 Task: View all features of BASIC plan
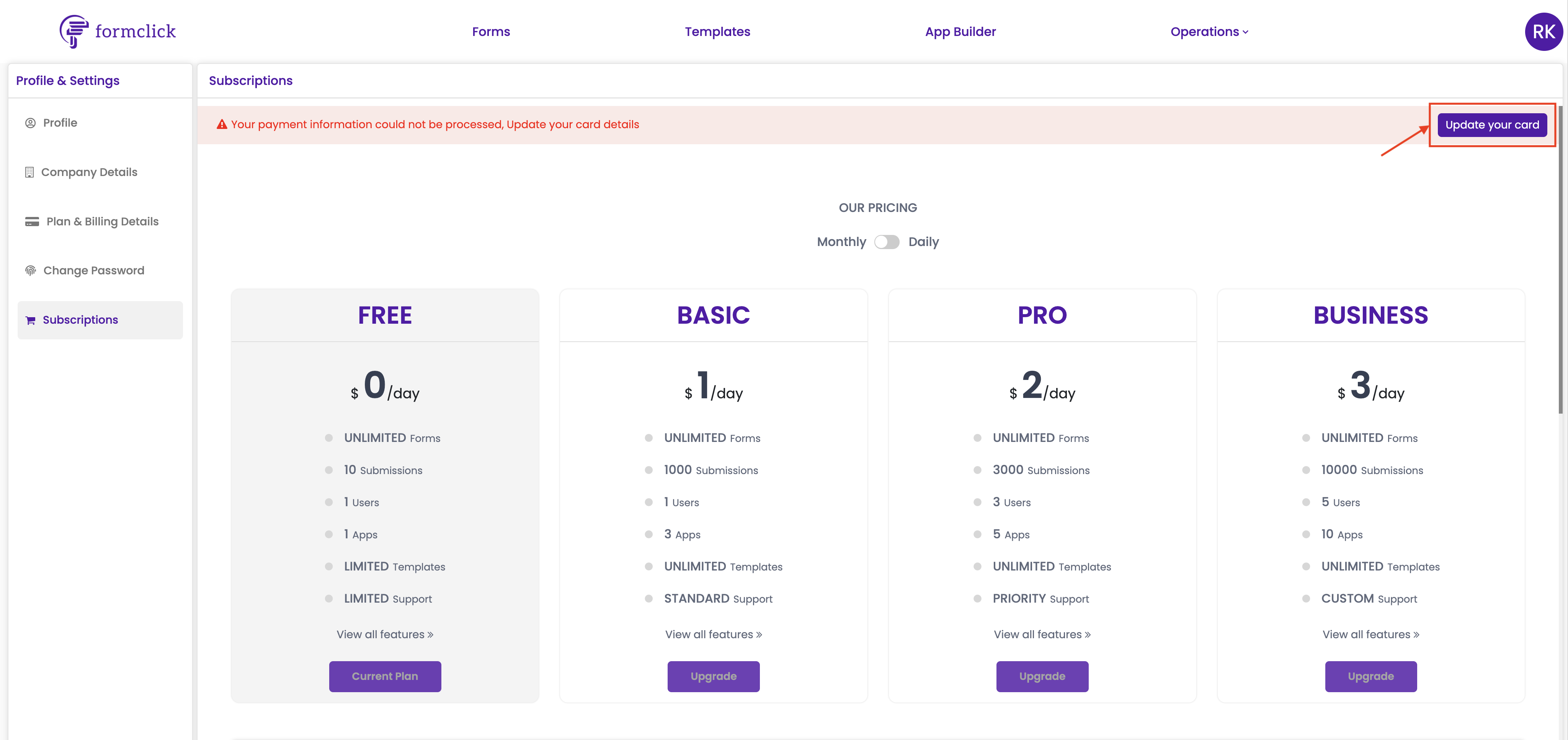coord(714,634)
